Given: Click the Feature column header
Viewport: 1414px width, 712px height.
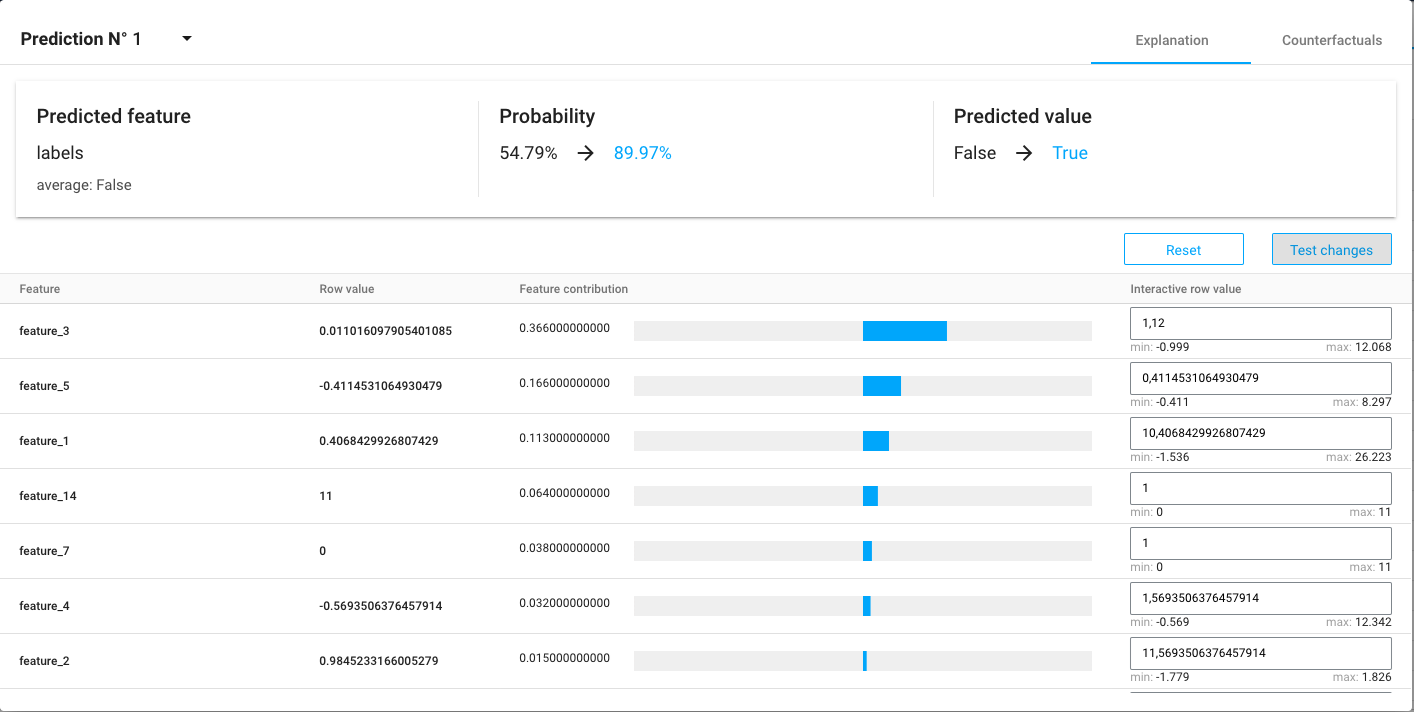Looking at the screenshot, I should 39,289.
